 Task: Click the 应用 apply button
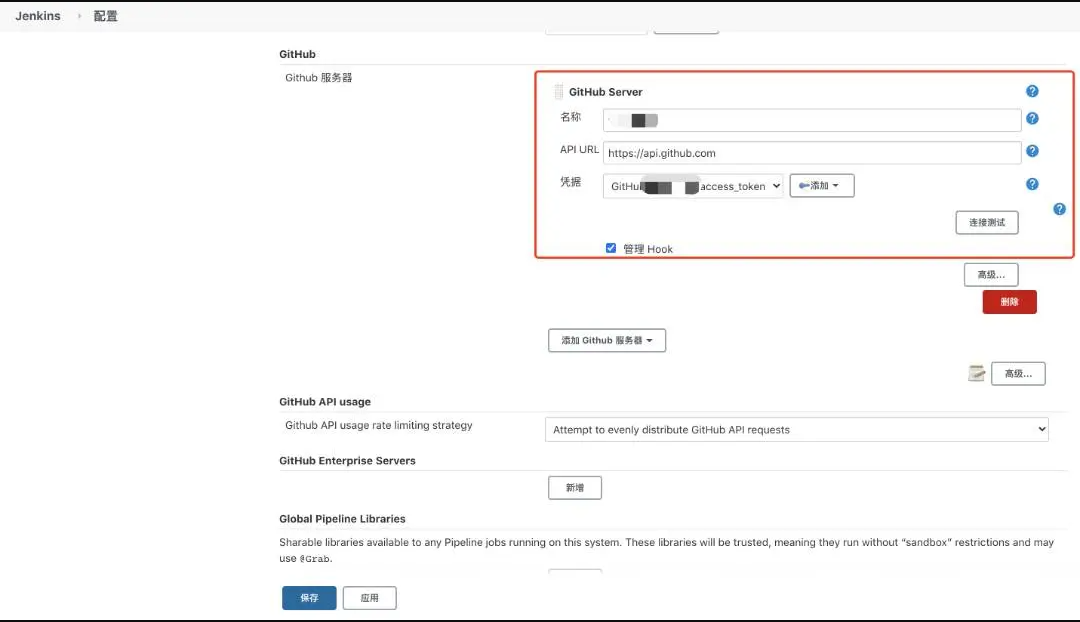pyautogui.click(x=369, y=598)
